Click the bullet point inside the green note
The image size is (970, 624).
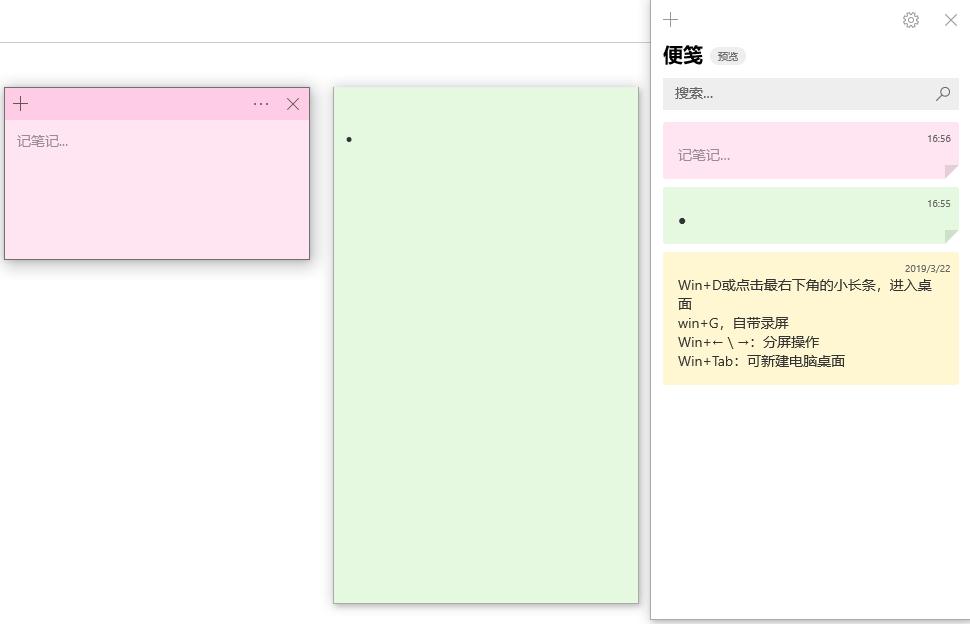coord(349,139)
